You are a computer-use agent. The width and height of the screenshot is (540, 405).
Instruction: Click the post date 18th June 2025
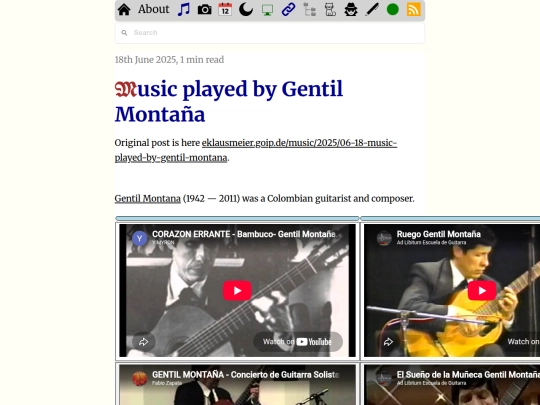(x=145, y=60)
